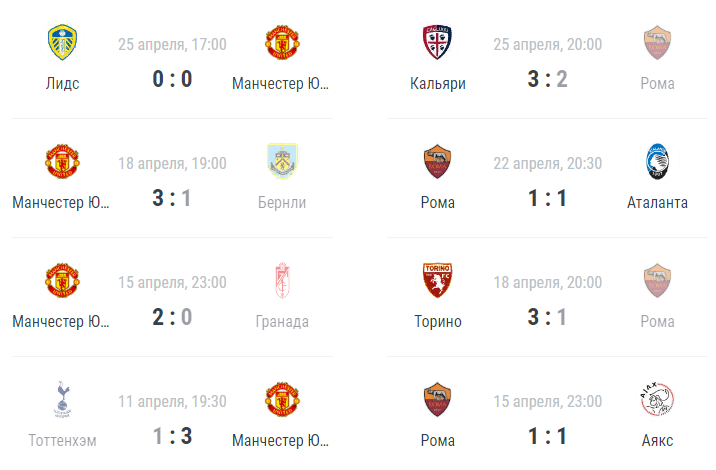
Task: Select the Torino club badge
Action: pyautogui.click(x=437, y=280)
